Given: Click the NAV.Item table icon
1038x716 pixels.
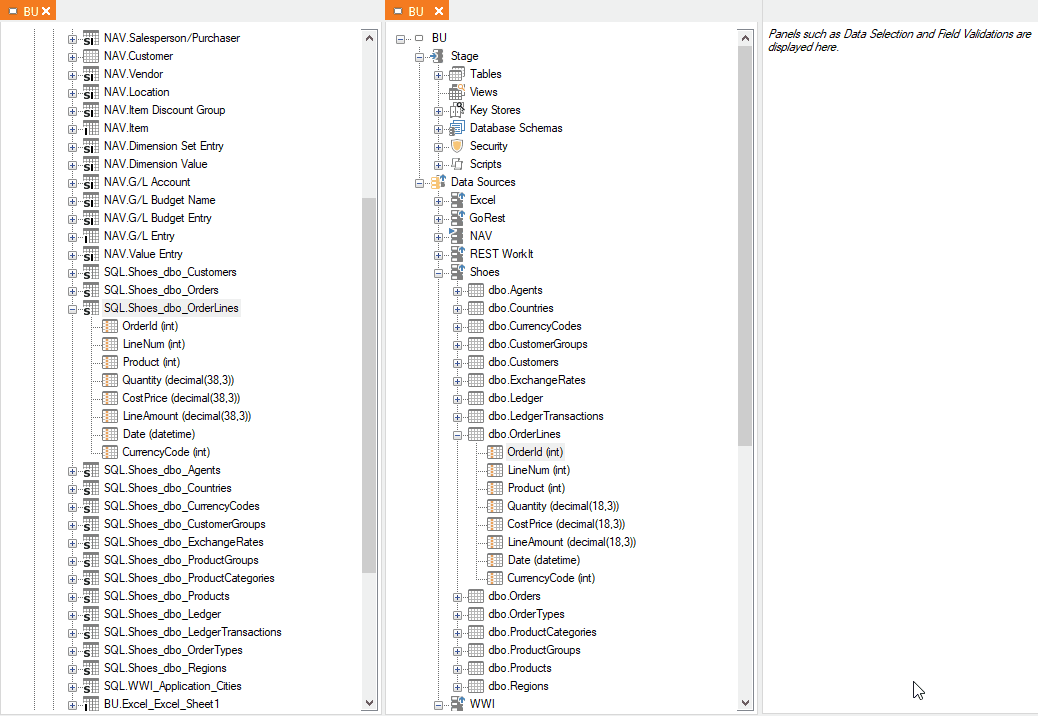Looking at the screenshot, I should pos(91,128).
